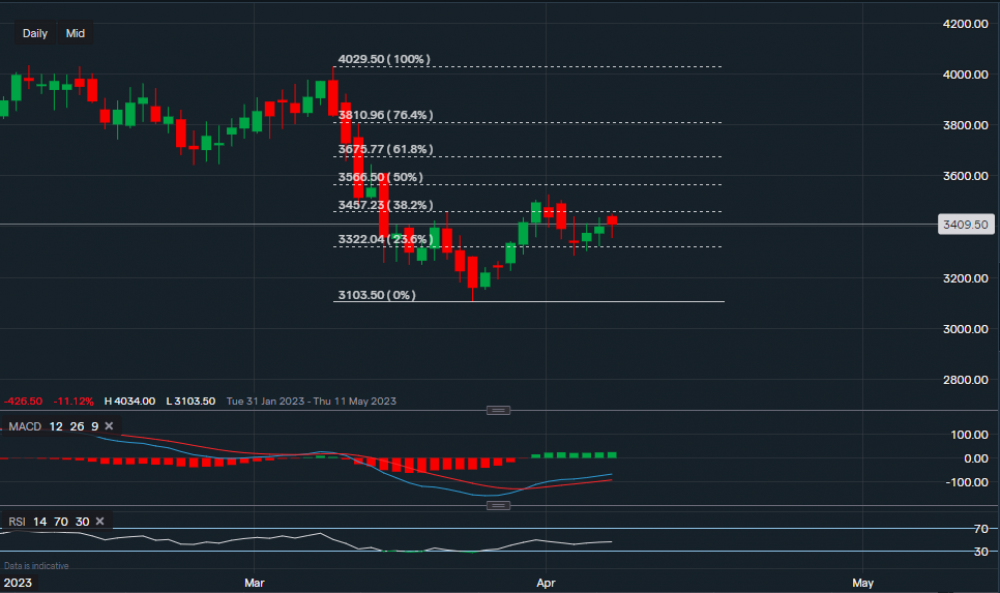Screen dimensions: 1000x593
Task: Close the MACD indicator panel
Action: pos(107,426)
